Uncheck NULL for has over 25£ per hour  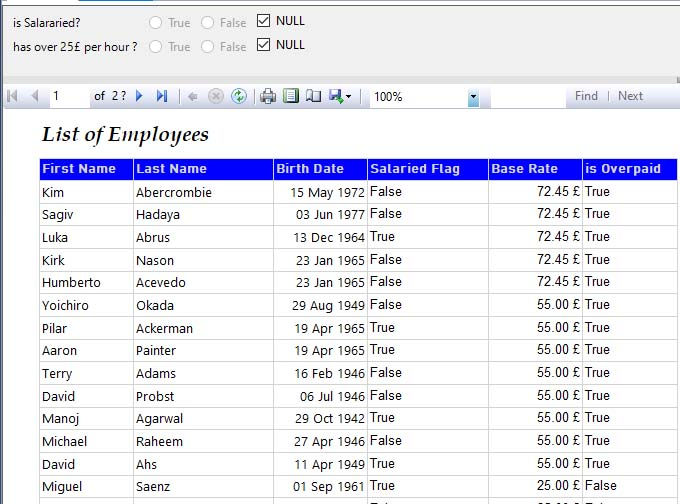263,44
